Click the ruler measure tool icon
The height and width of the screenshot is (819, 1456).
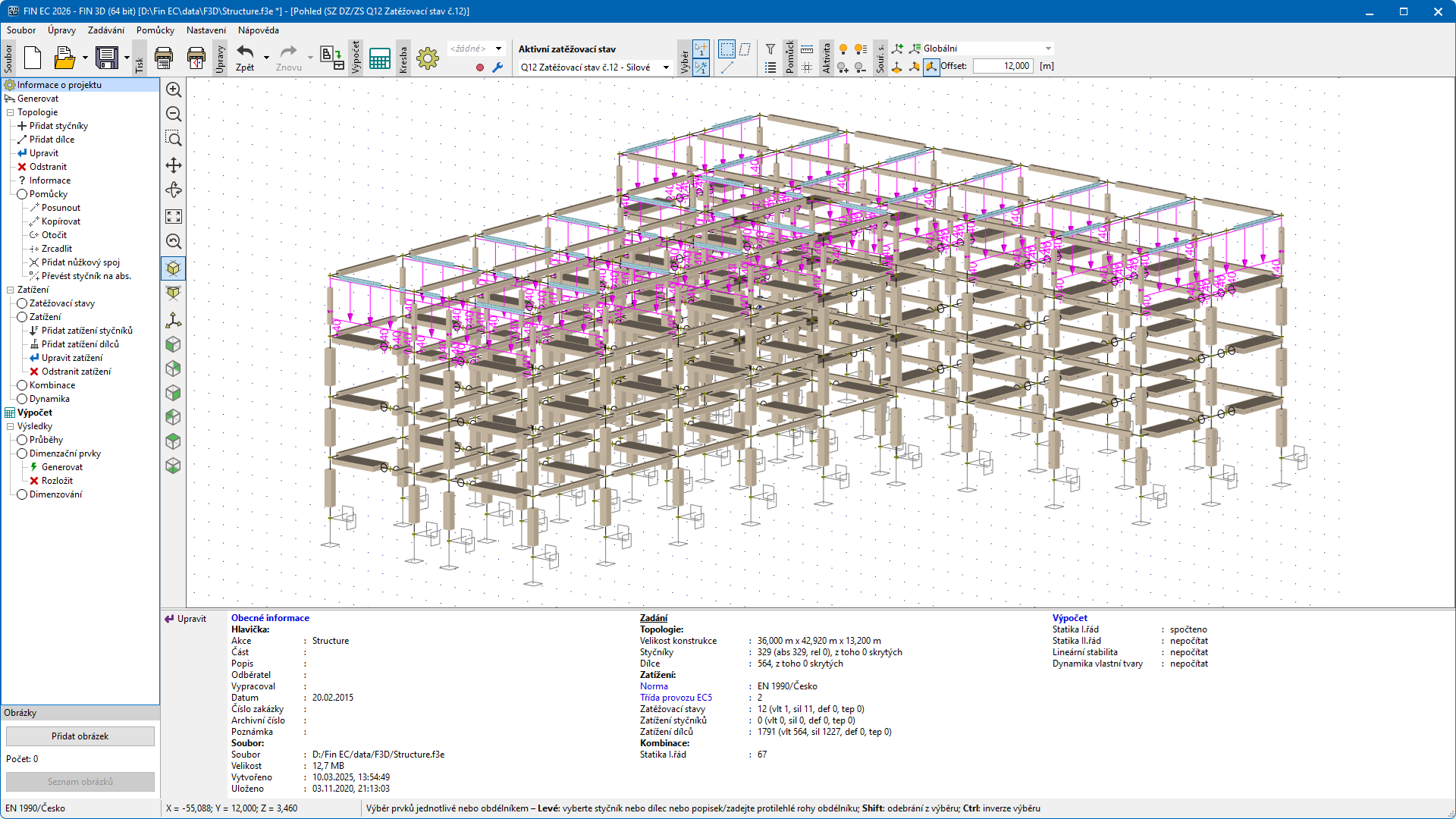point(807,49)
